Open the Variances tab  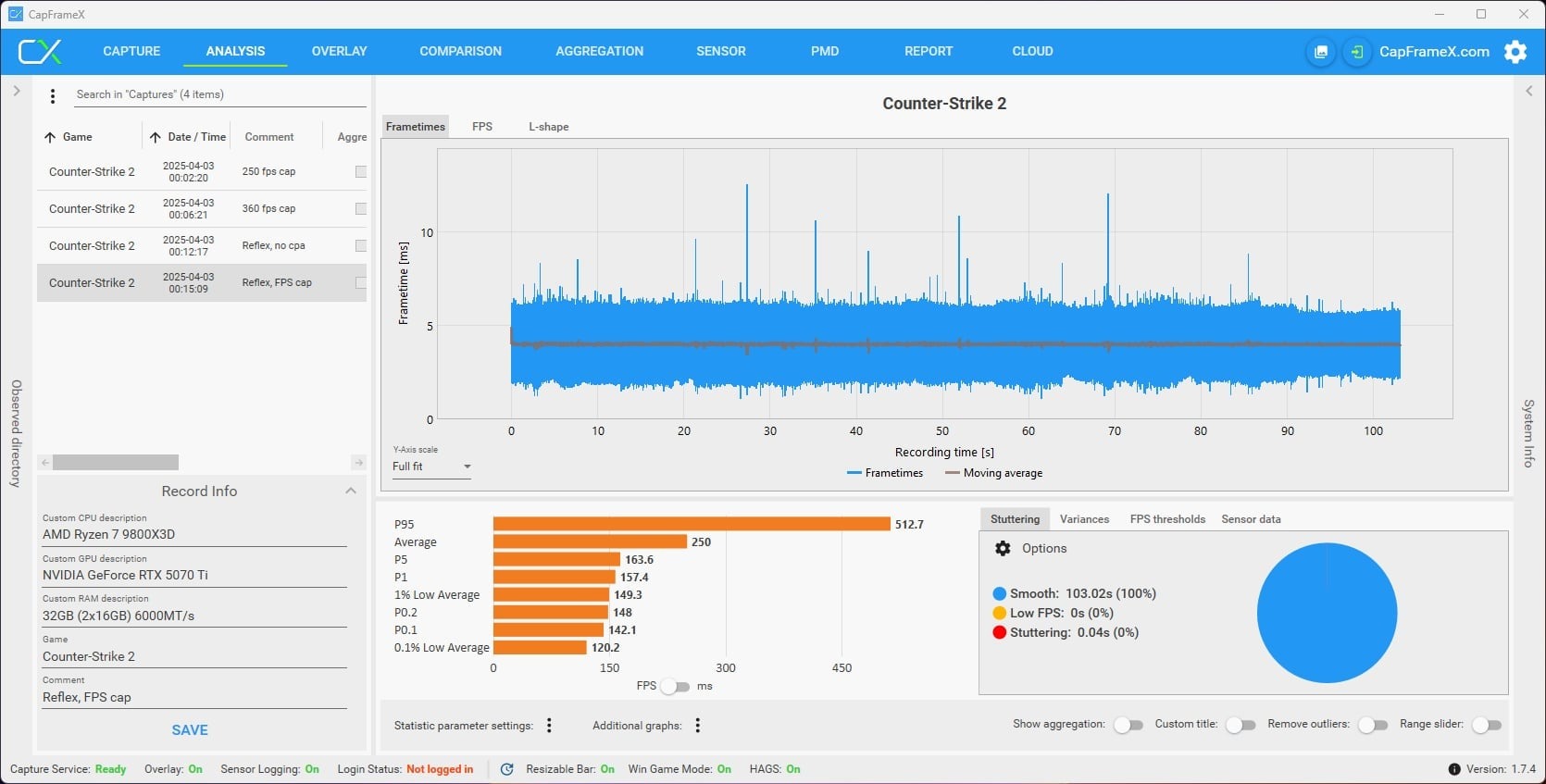pos(1084,519)
